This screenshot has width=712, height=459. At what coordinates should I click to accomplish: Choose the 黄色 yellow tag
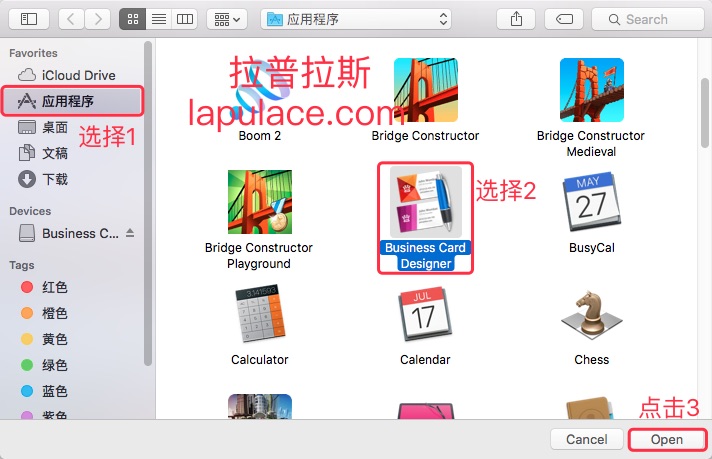(x=44, y=339)
